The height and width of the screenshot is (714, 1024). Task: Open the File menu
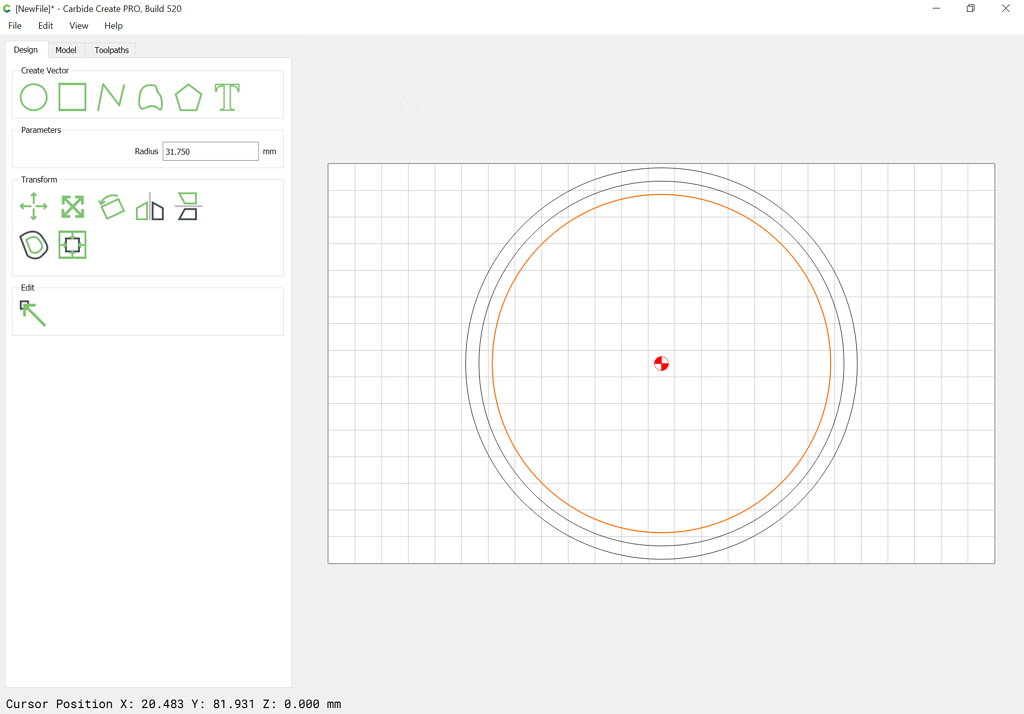(x=14, y=25)
